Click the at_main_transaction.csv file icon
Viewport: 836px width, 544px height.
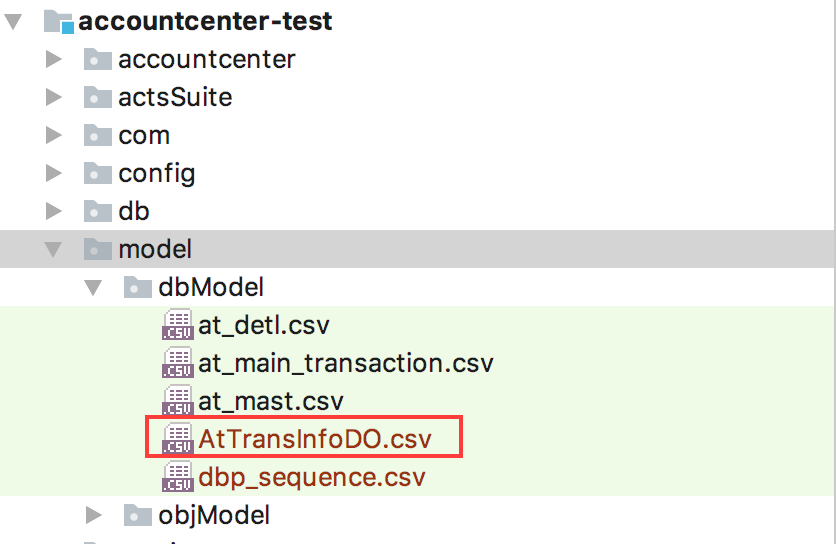[178, 363]
